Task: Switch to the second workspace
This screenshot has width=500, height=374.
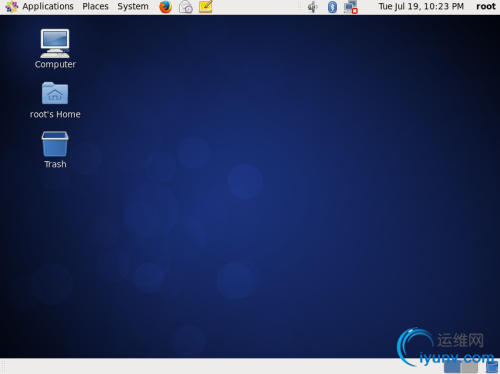Action: (x=470, y=367)
